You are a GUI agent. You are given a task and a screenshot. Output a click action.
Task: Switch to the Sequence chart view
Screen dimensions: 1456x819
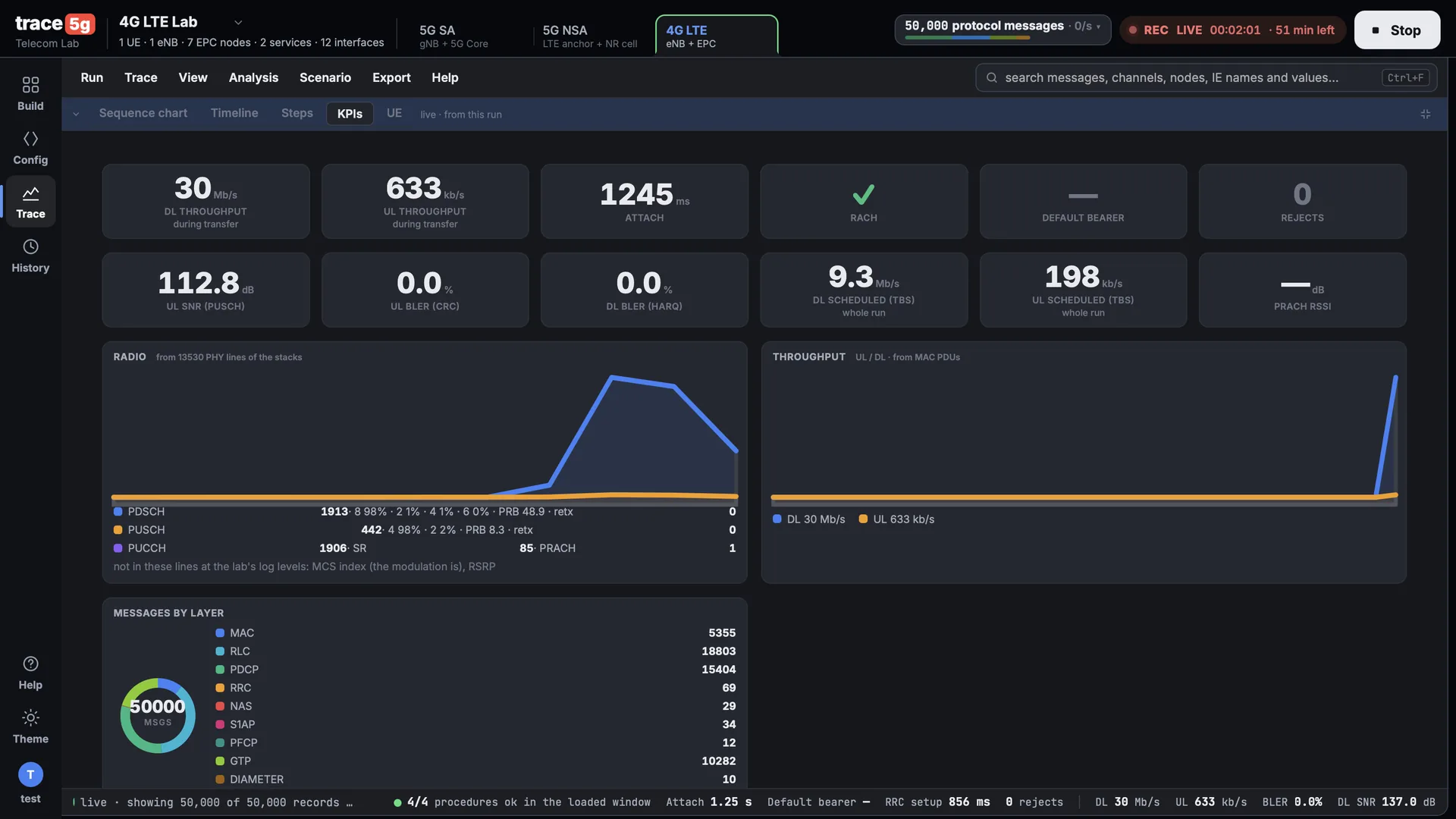[143, 113]
